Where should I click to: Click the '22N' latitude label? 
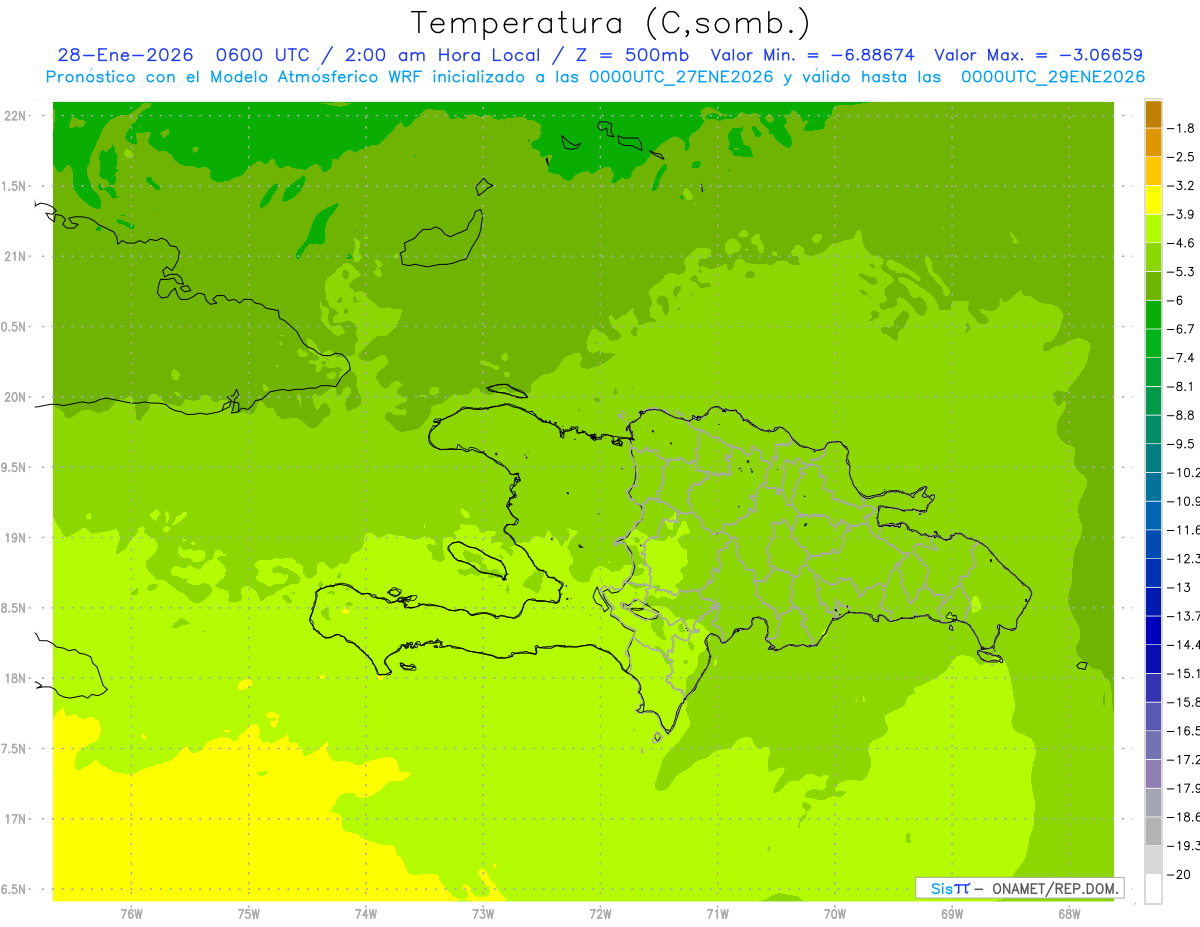point(15,116)
